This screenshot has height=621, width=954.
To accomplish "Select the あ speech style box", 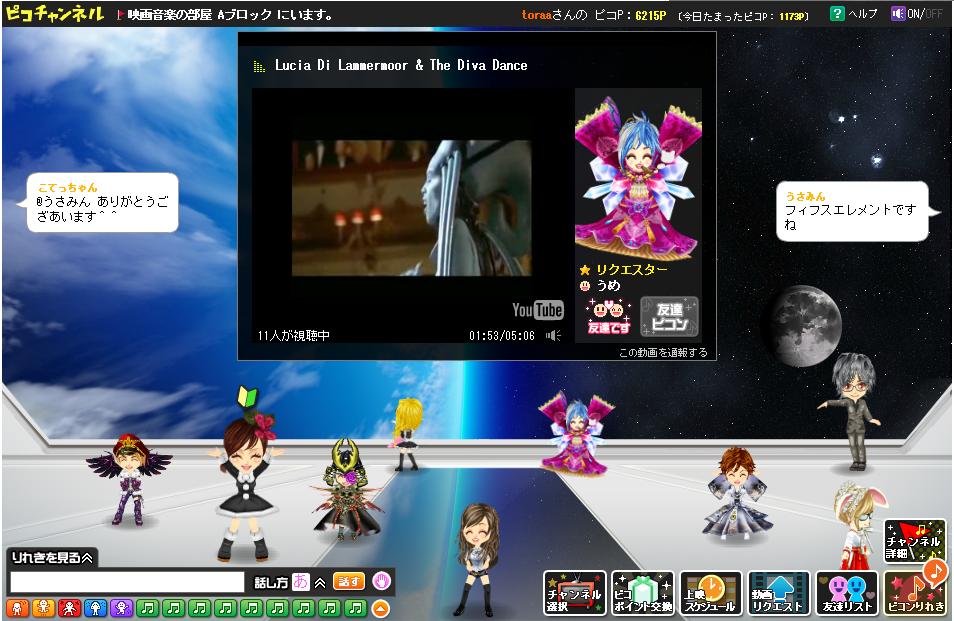I will 301,581.
